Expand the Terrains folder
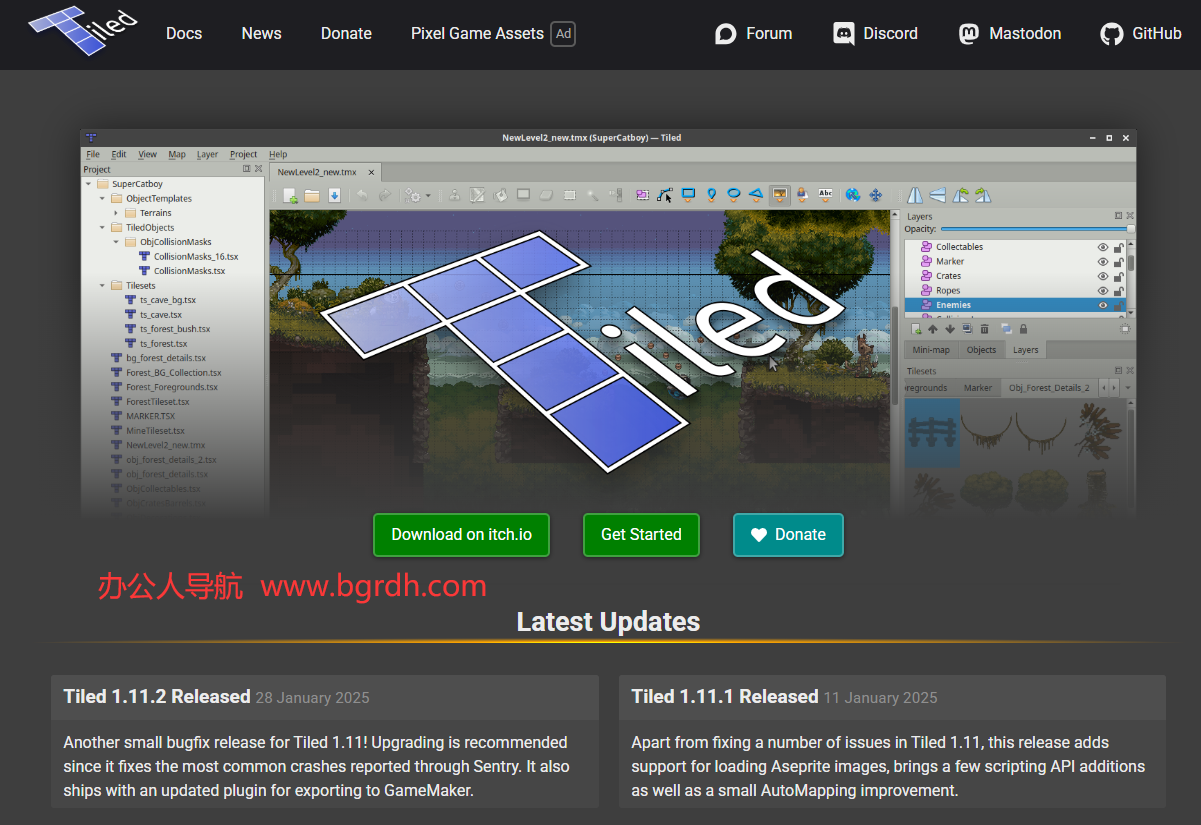1201x825 pixels. 116,213
